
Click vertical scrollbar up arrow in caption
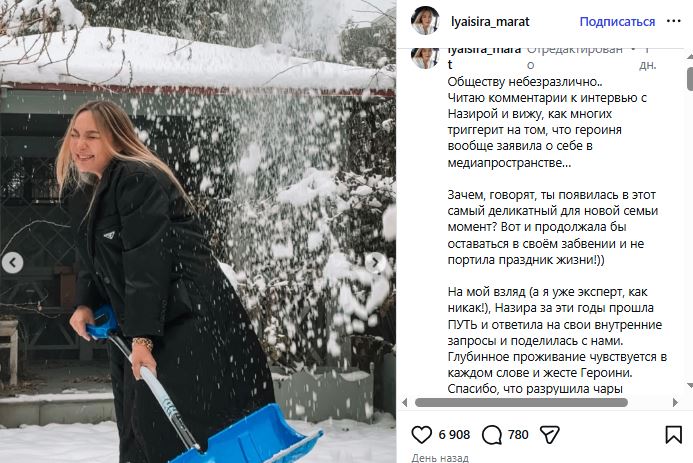pos(690,57)
